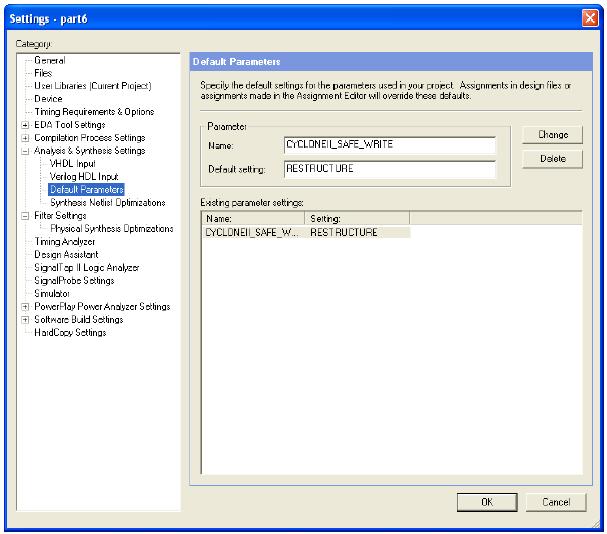Expand the Software Build Settings node
The height and width of the screenshot is (534, 607).
pos(25,319)
